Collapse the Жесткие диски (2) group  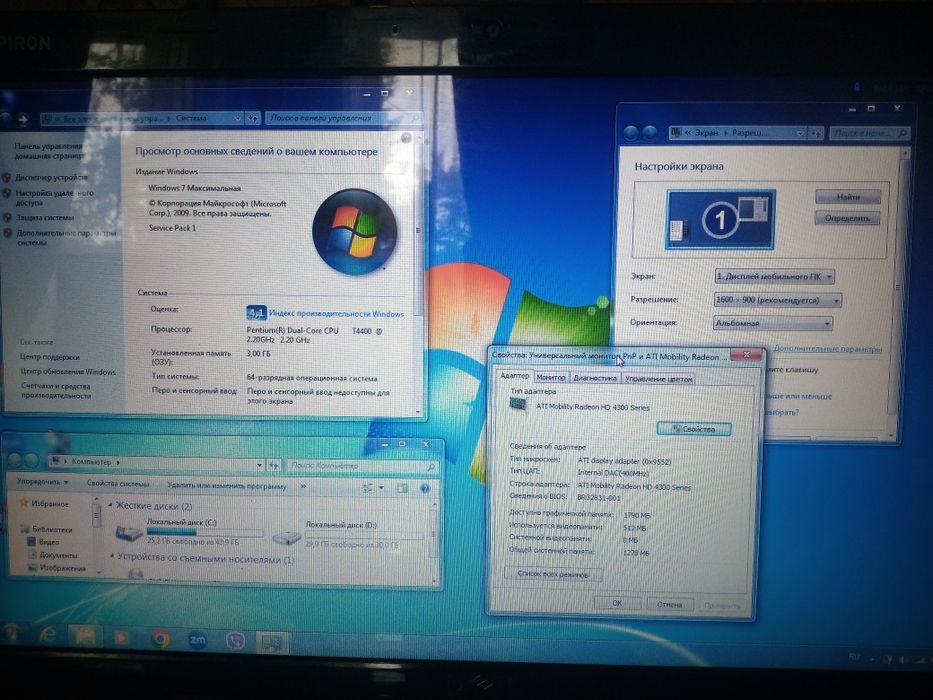pyautogui.click(x=111, y=505)
